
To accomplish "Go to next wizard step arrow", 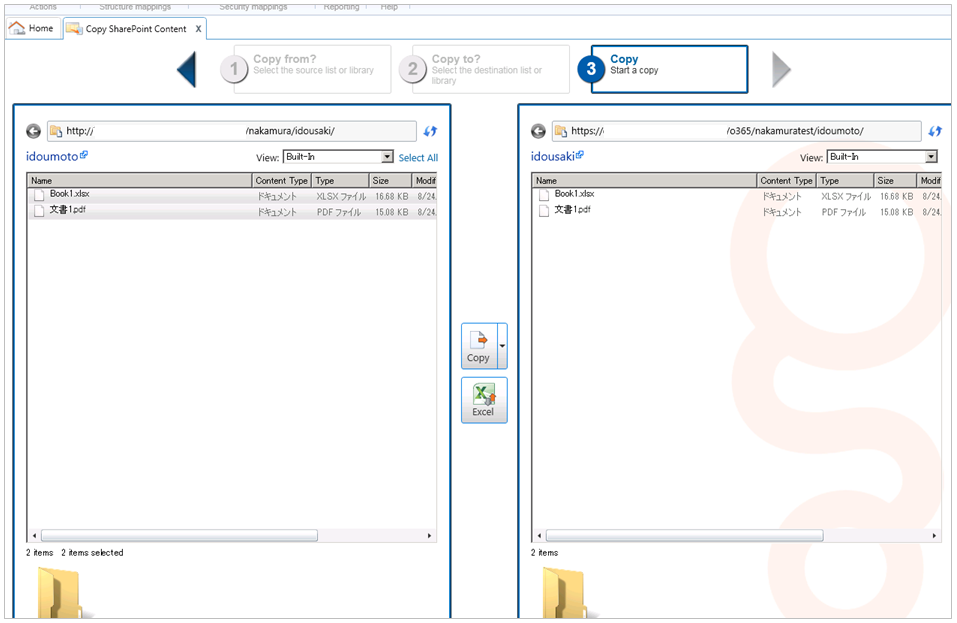I will [x=781, y=70].
